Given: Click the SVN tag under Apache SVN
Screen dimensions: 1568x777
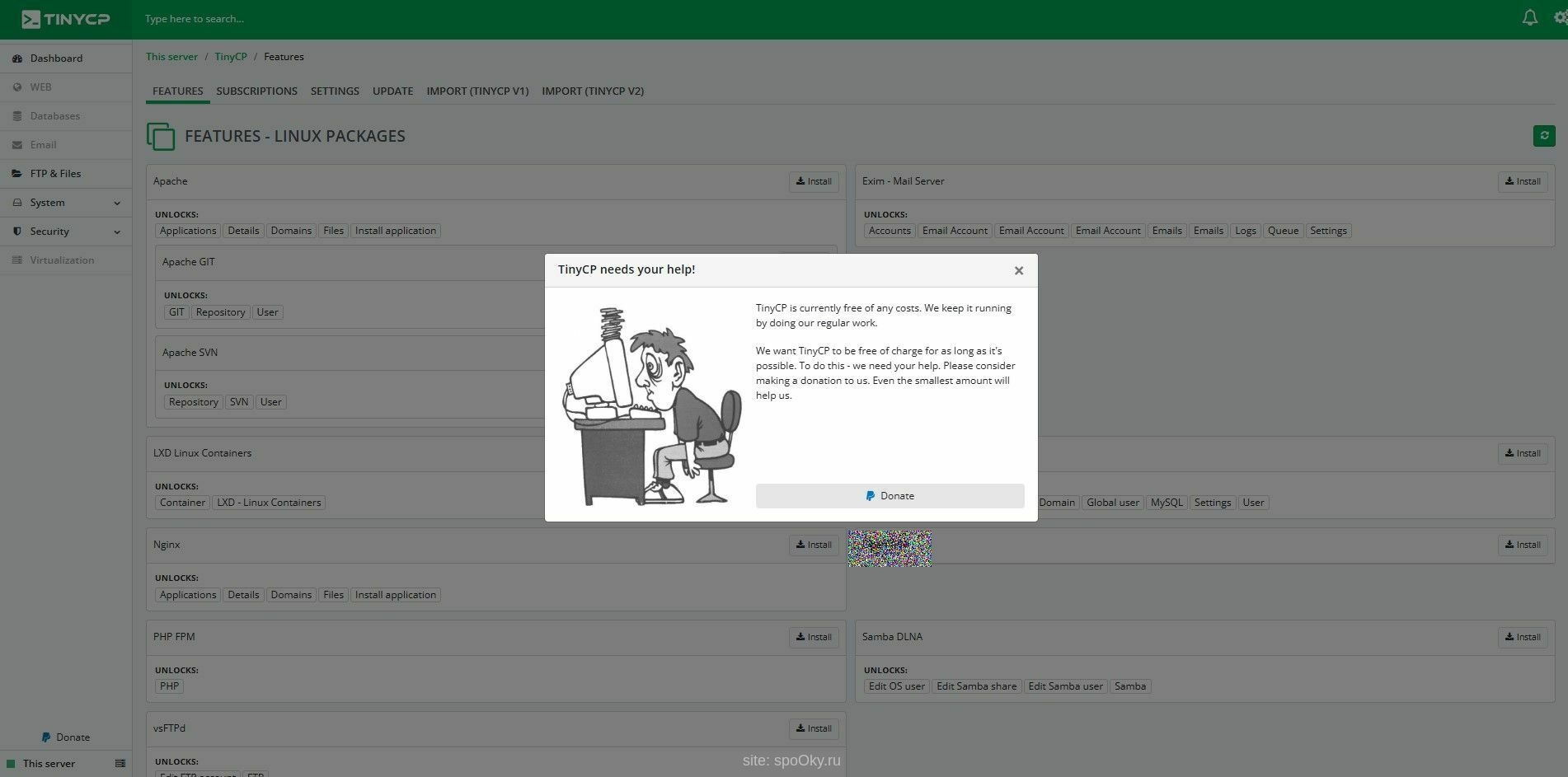Looking at the screenshot, I should pos(239,402).
